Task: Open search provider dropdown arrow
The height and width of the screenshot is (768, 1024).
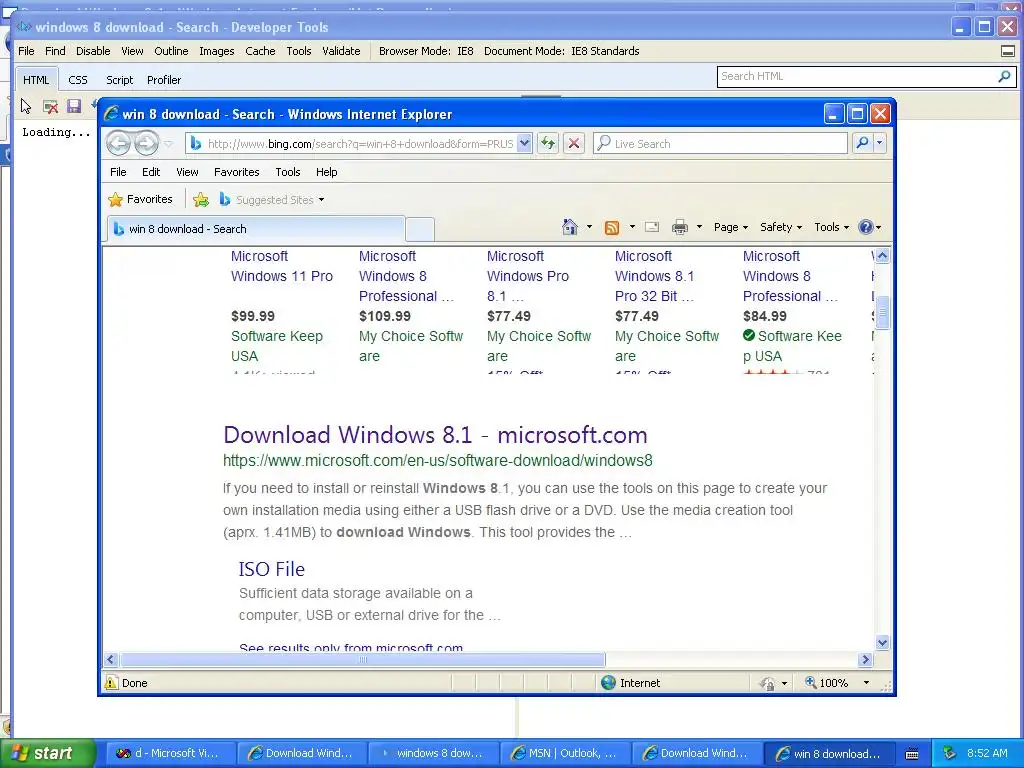Action: (880, 143)
